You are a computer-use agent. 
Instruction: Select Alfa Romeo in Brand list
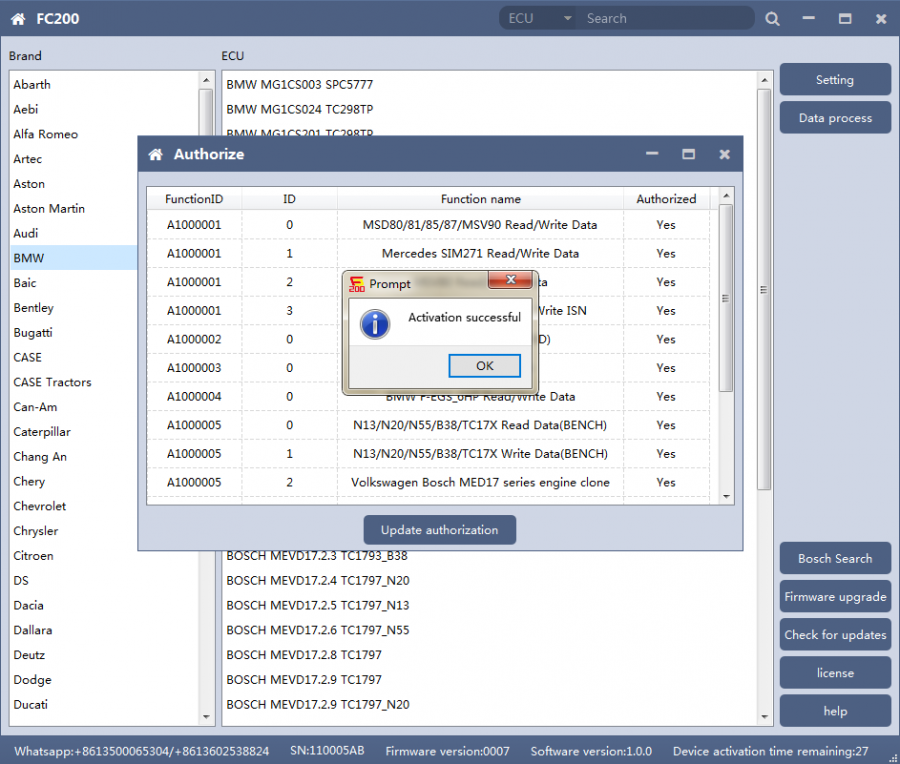[46, 134]
